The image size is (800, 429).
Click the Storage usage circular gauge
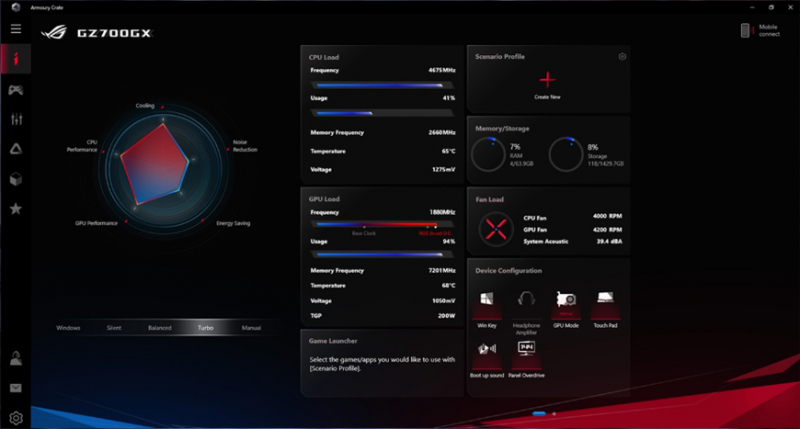pos(565,154)
